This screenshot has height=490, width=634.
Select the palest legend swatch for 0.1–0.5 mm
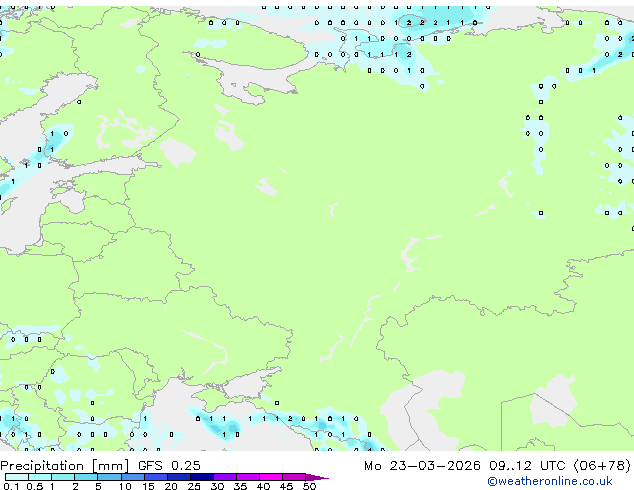pos(17,477)
